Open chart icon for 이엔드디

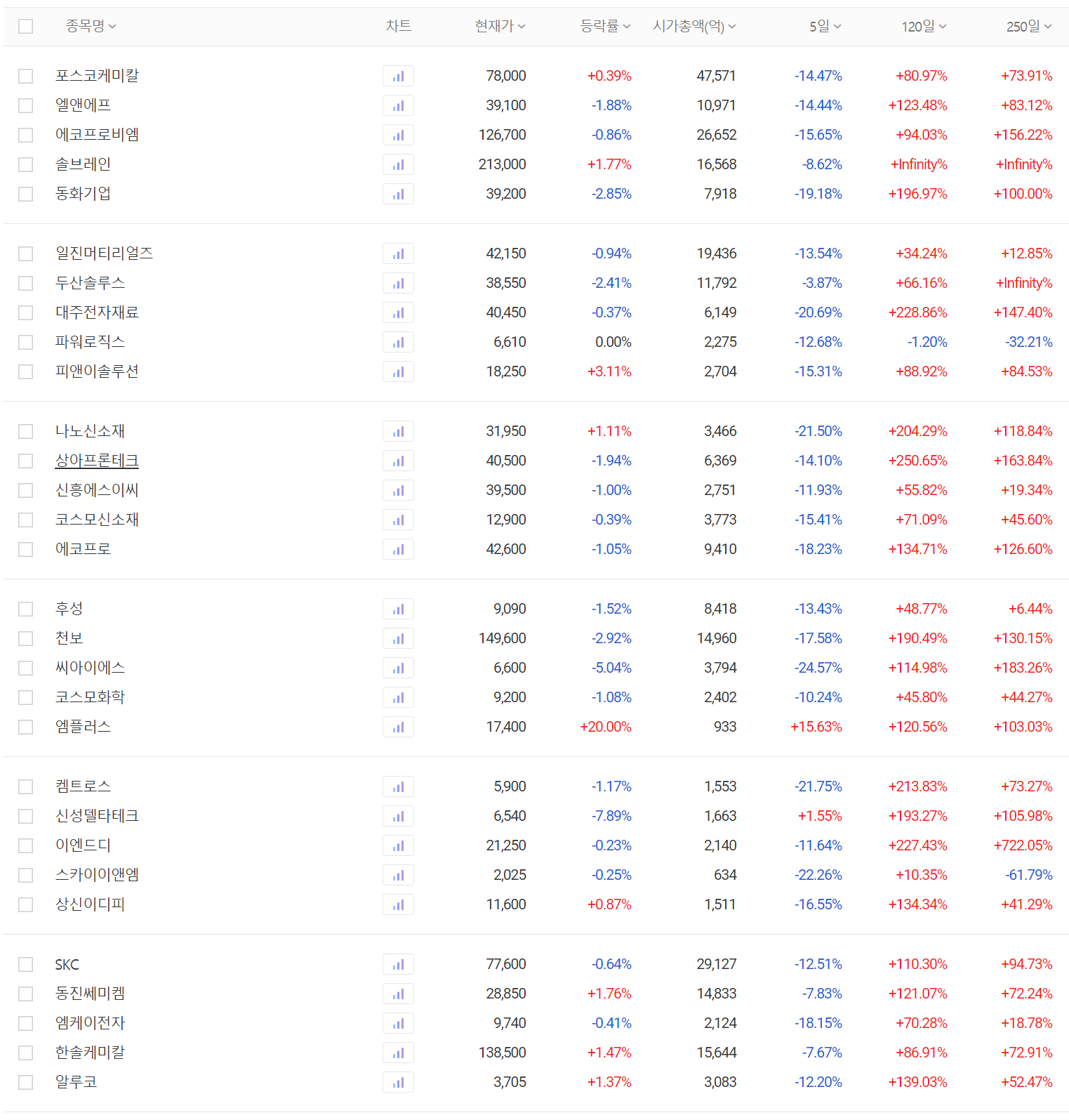[x=398, y=845]
